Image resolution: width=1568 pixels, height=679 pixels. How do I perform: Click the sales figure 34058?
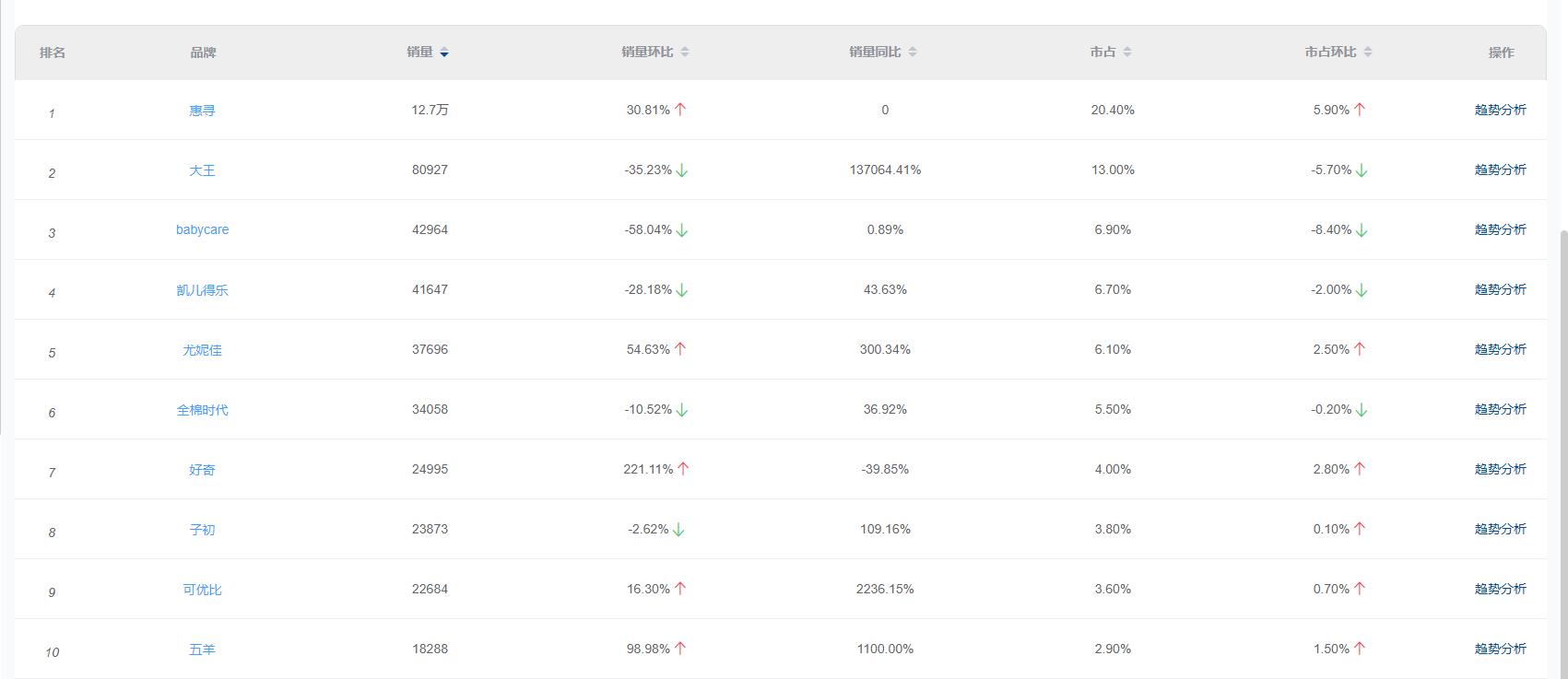[430, 409]
